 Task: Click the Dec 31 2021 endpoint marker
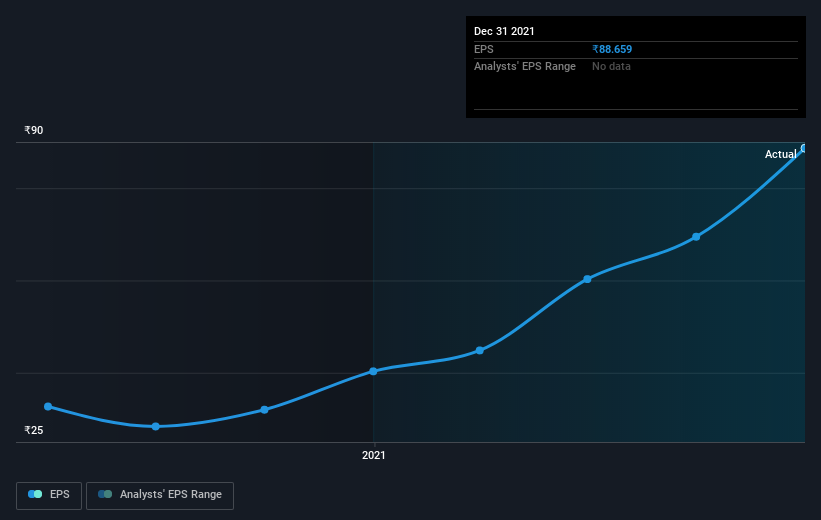(x=803, y=149)
